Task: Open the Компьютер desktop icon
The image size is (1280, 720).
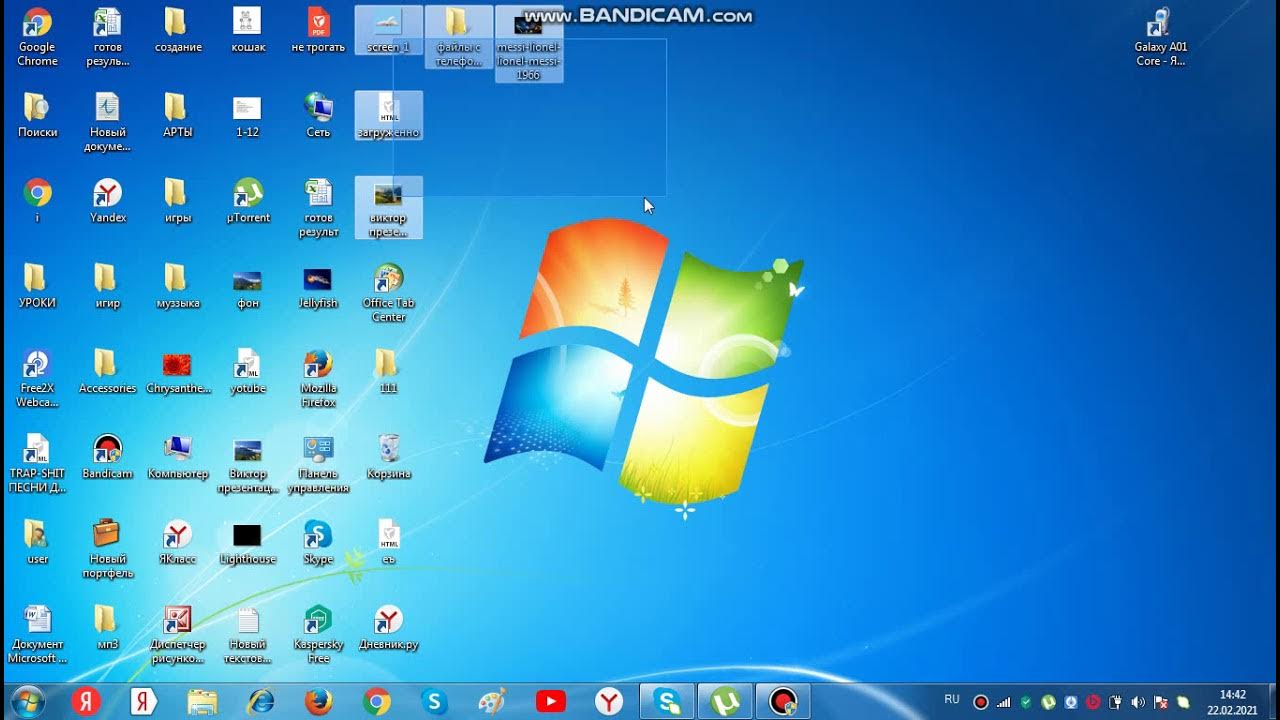Action: 178,456
